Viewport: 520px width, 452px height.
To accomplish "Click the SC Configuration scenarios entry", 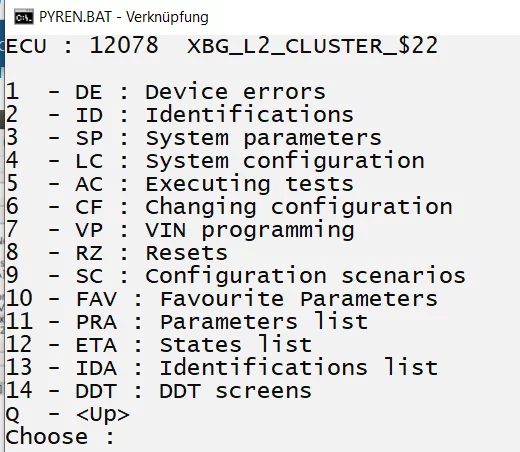I will pos(236,276).
